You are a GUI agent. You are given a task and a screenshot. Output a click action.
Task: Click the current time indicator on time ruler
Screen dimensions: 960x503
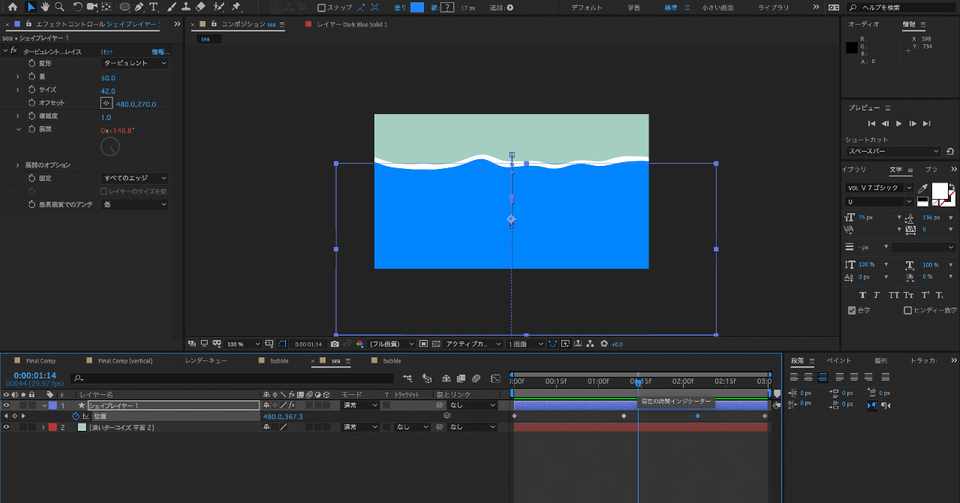tap(638, 382)
